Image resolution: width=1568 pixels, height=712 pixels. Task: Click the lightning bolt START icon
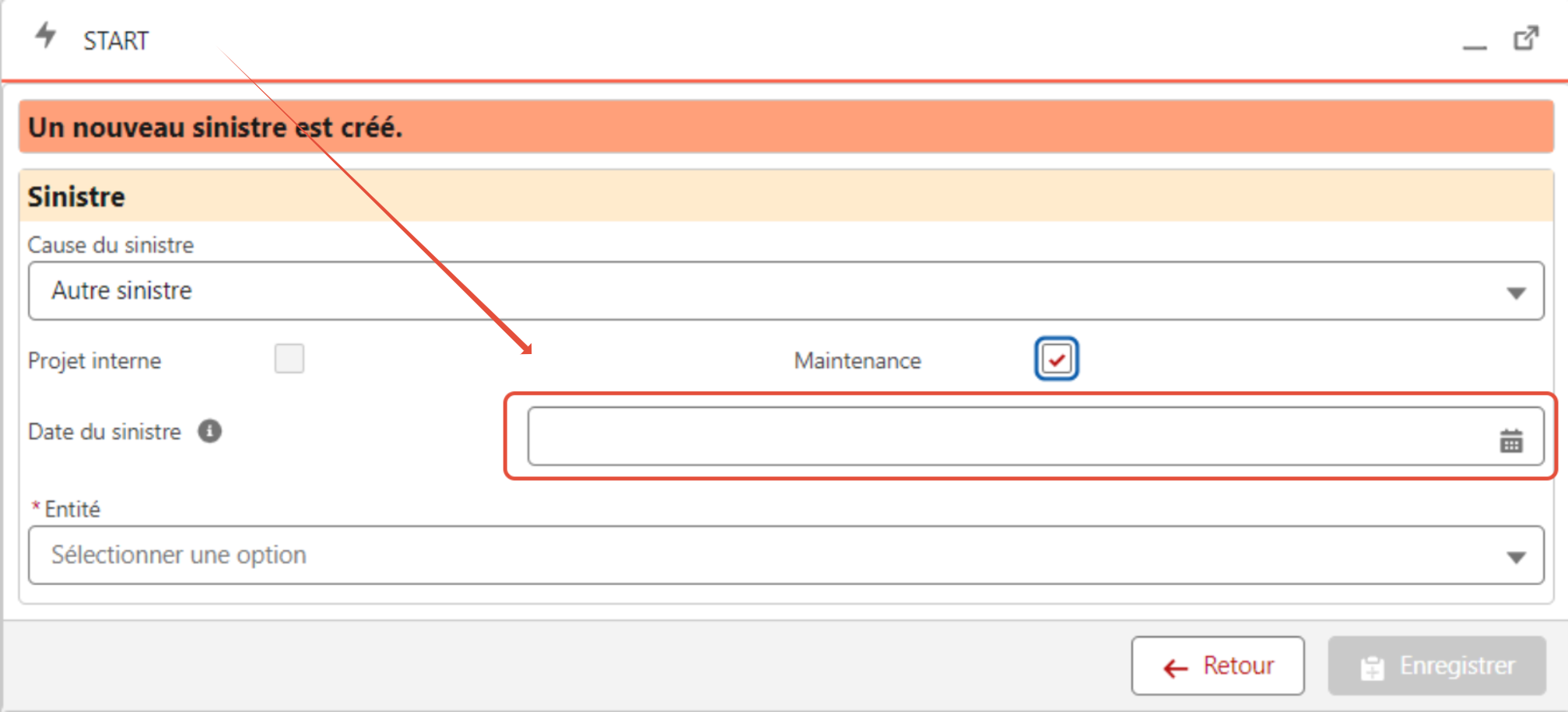click(47, 37)
